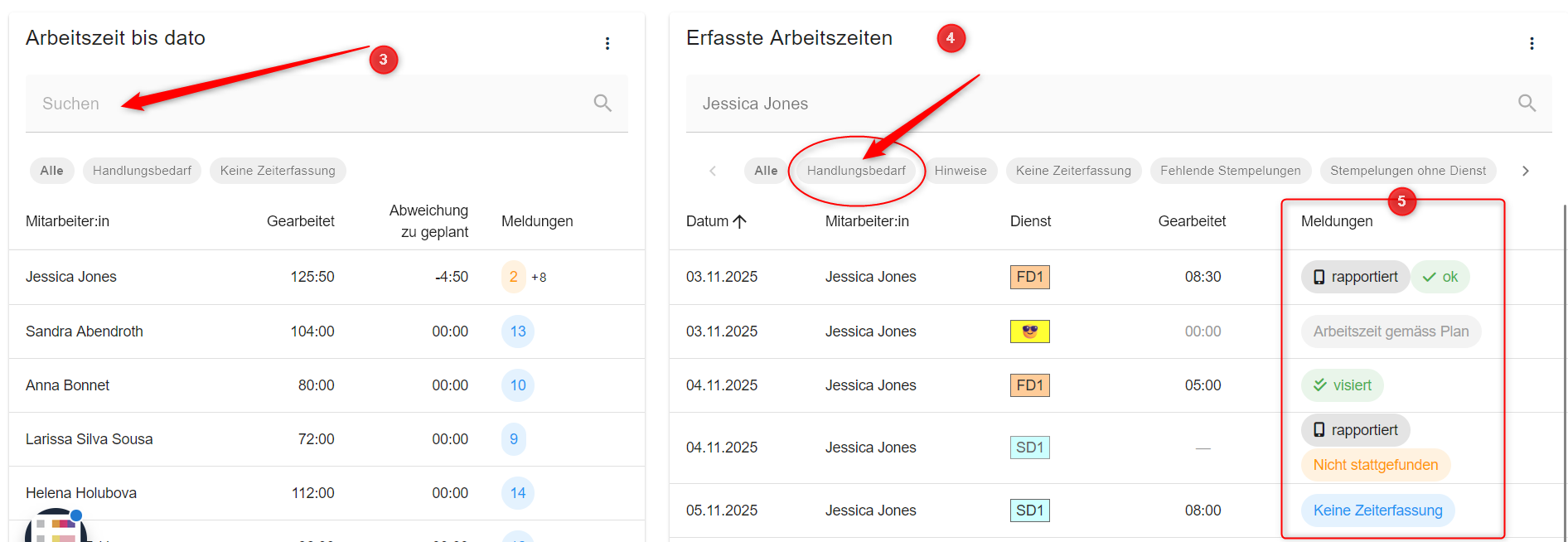Click Gearbeitet header in Erfasste Arbeitszeiten
1568x542 pixels.
click(1192, 221)
